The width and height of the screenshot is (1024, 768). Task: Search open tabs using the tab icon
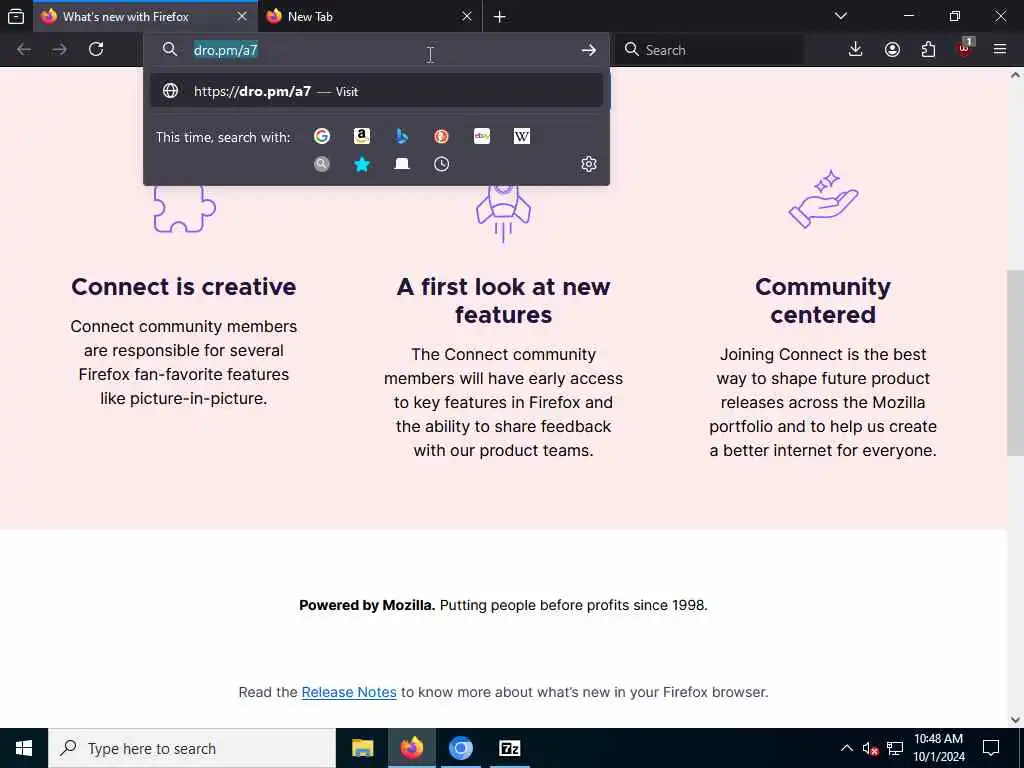pos(402,164)
